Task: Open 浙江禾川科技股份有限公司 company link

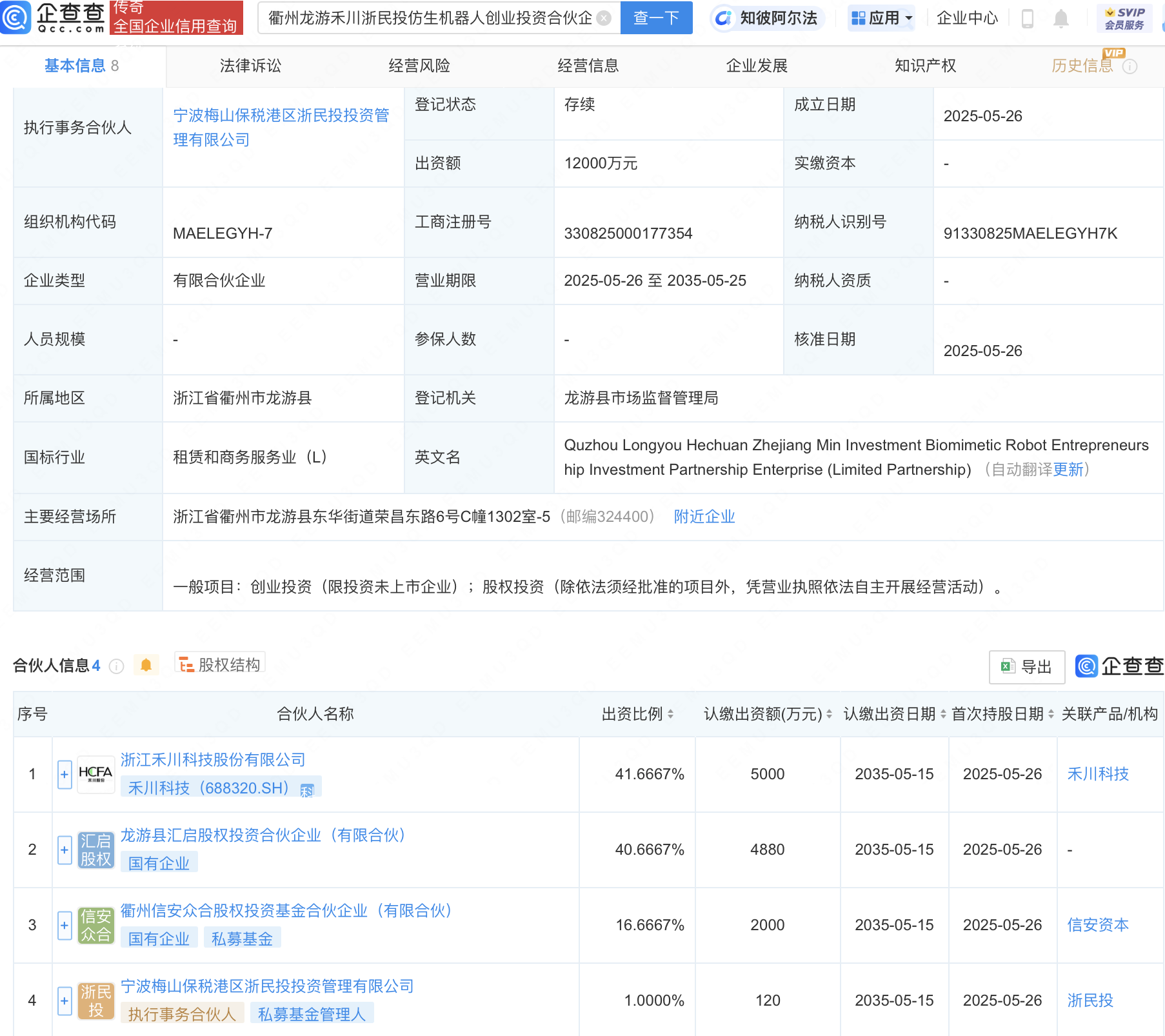Action: pos(213,760)
